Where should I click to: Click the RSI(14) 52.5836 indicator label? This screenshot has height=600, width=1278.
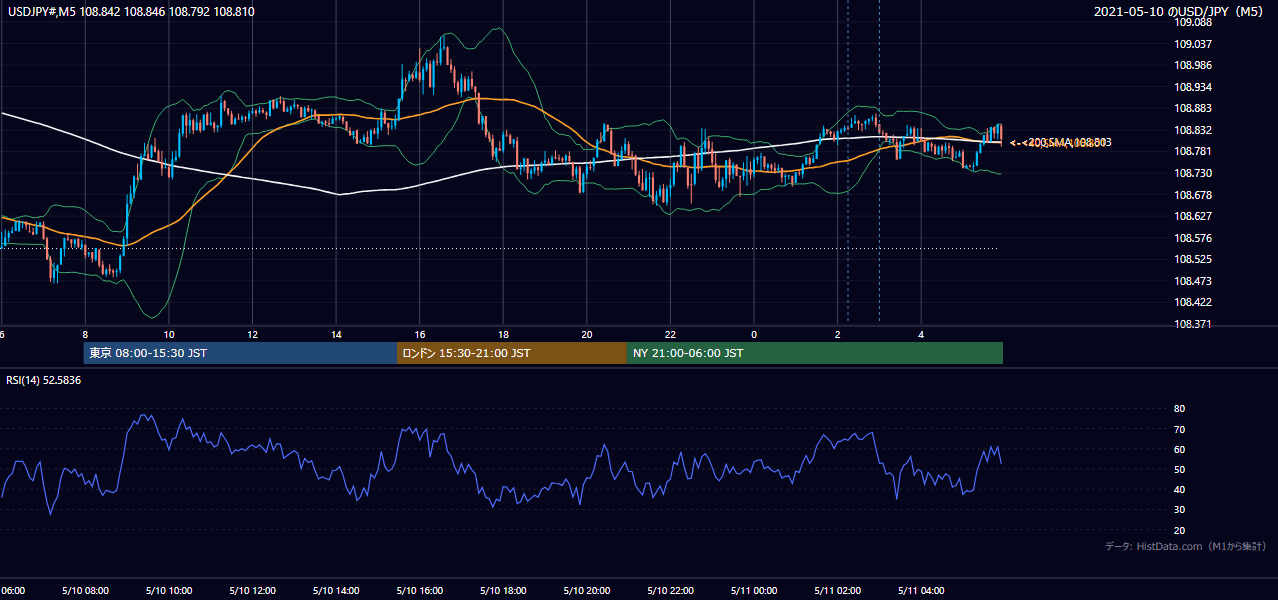[44, 380]
